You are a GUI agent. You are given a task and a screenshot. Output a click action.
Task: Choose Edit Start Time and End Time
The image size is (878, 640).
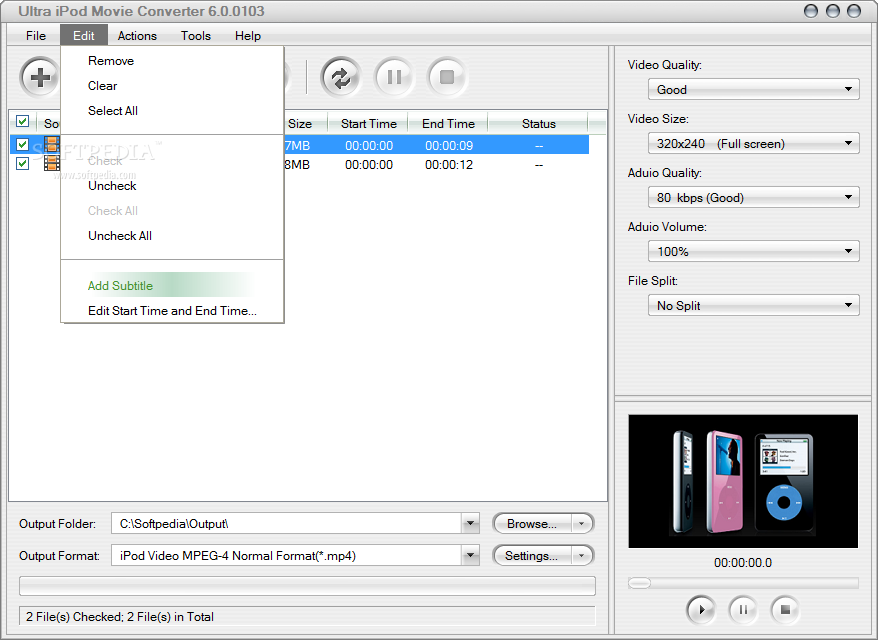tap(172, 311)
